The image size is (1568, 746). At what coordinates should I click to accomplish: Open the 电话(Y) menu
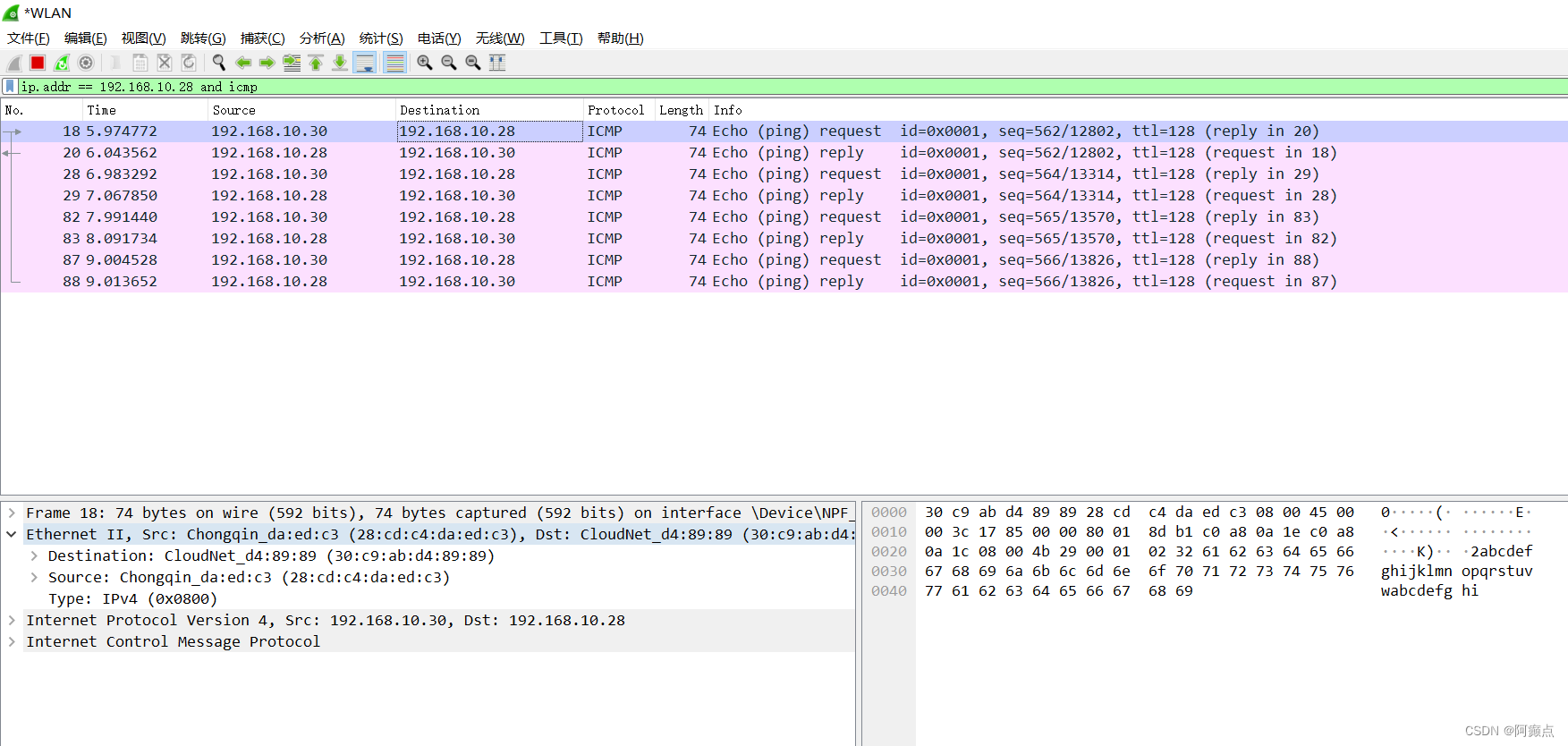[439, 38]
